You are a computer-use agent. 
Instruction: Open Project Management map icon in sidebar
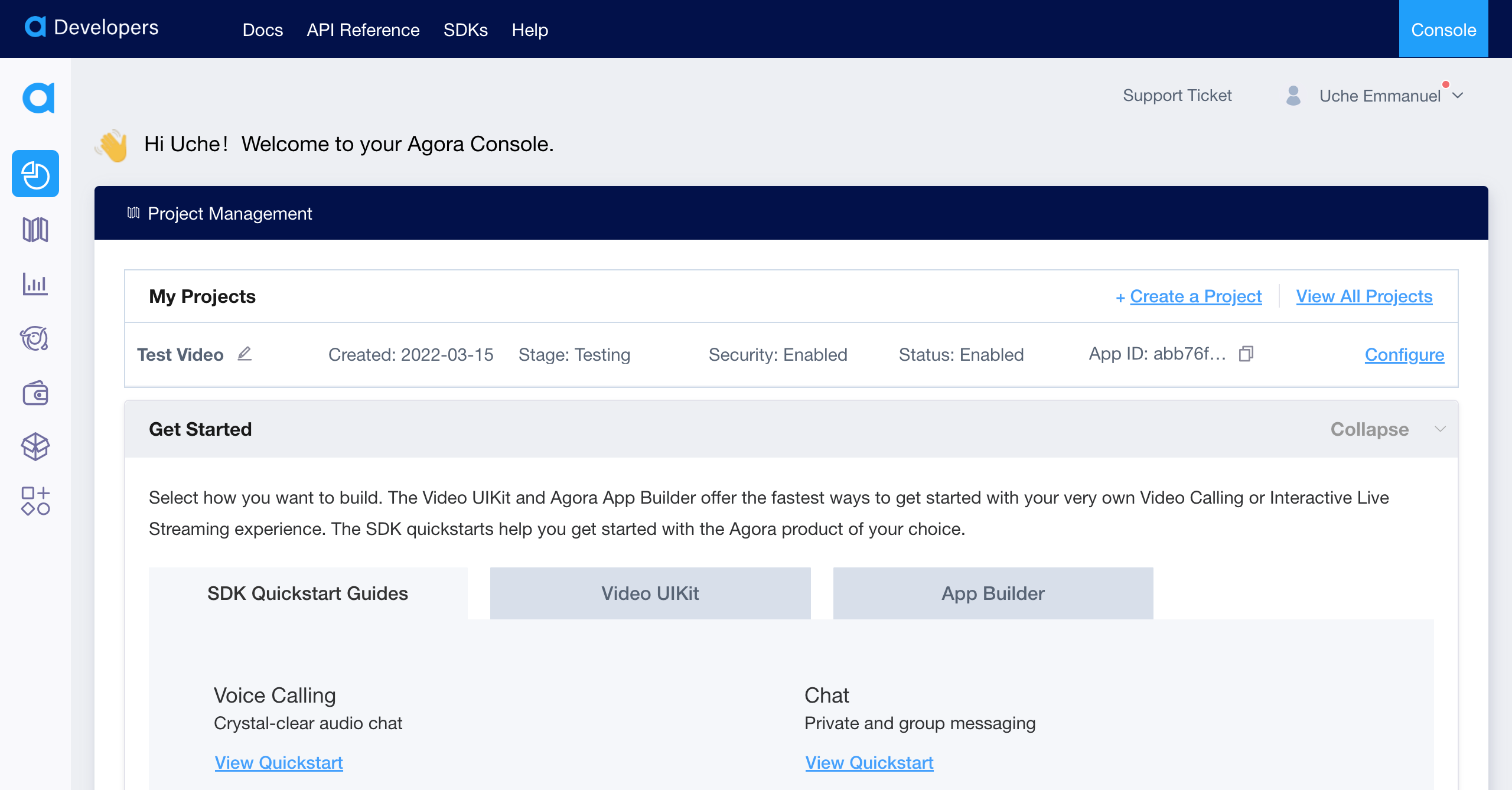pos(35,229)
